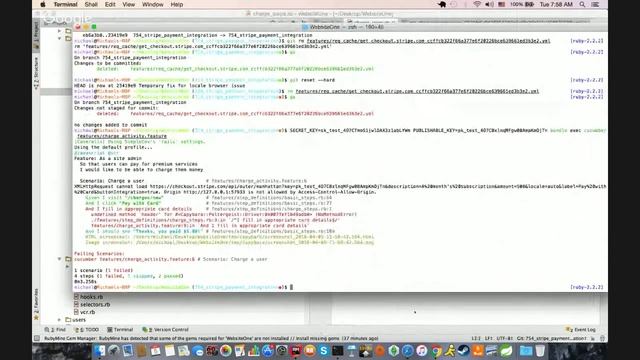The width and height of the screenshot is (640, 360).
Task: Open Skype from the Dock
Action: [324, 351]
